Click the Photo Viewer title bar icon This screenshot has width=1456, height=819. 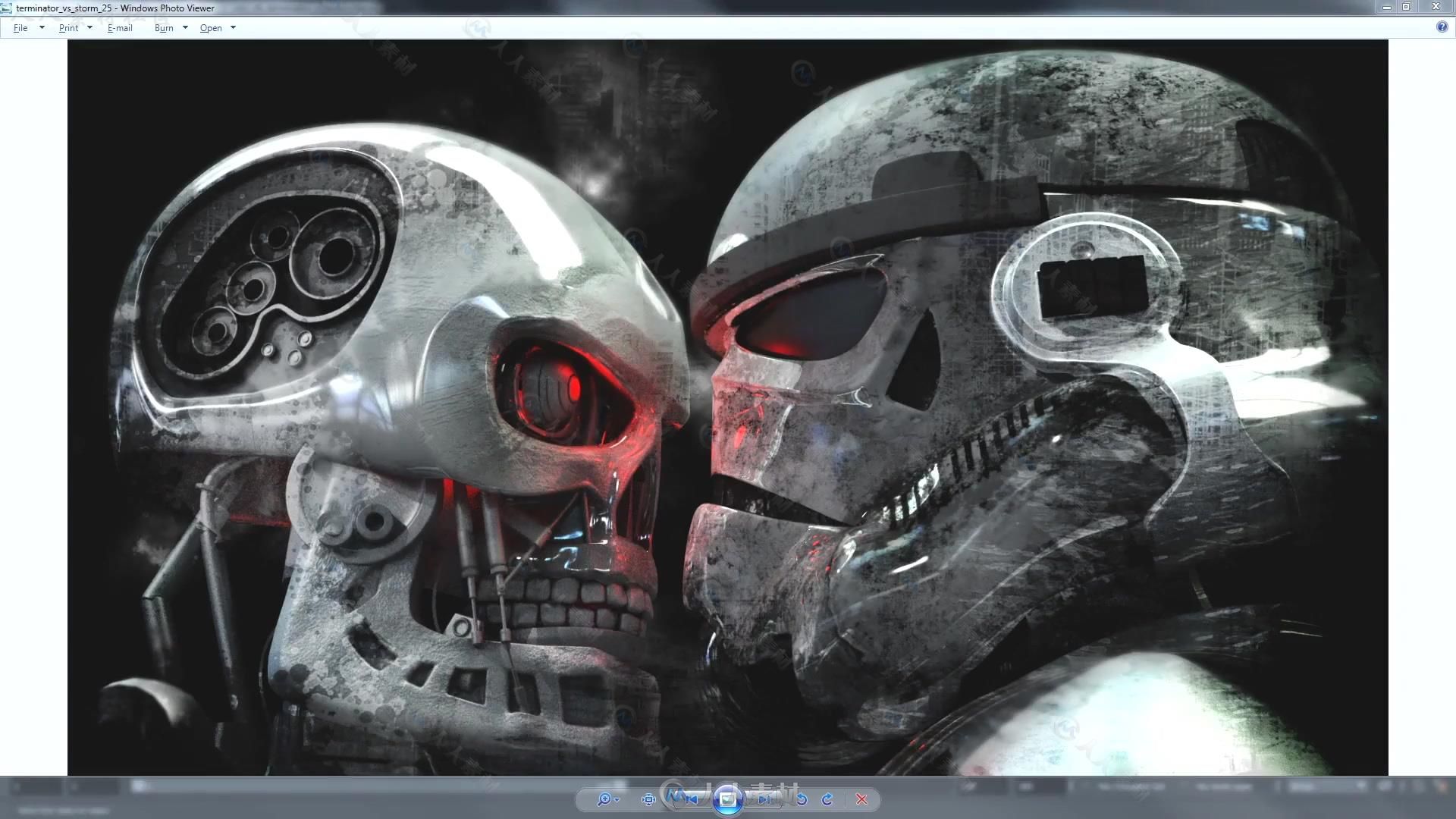coord(7,8)
